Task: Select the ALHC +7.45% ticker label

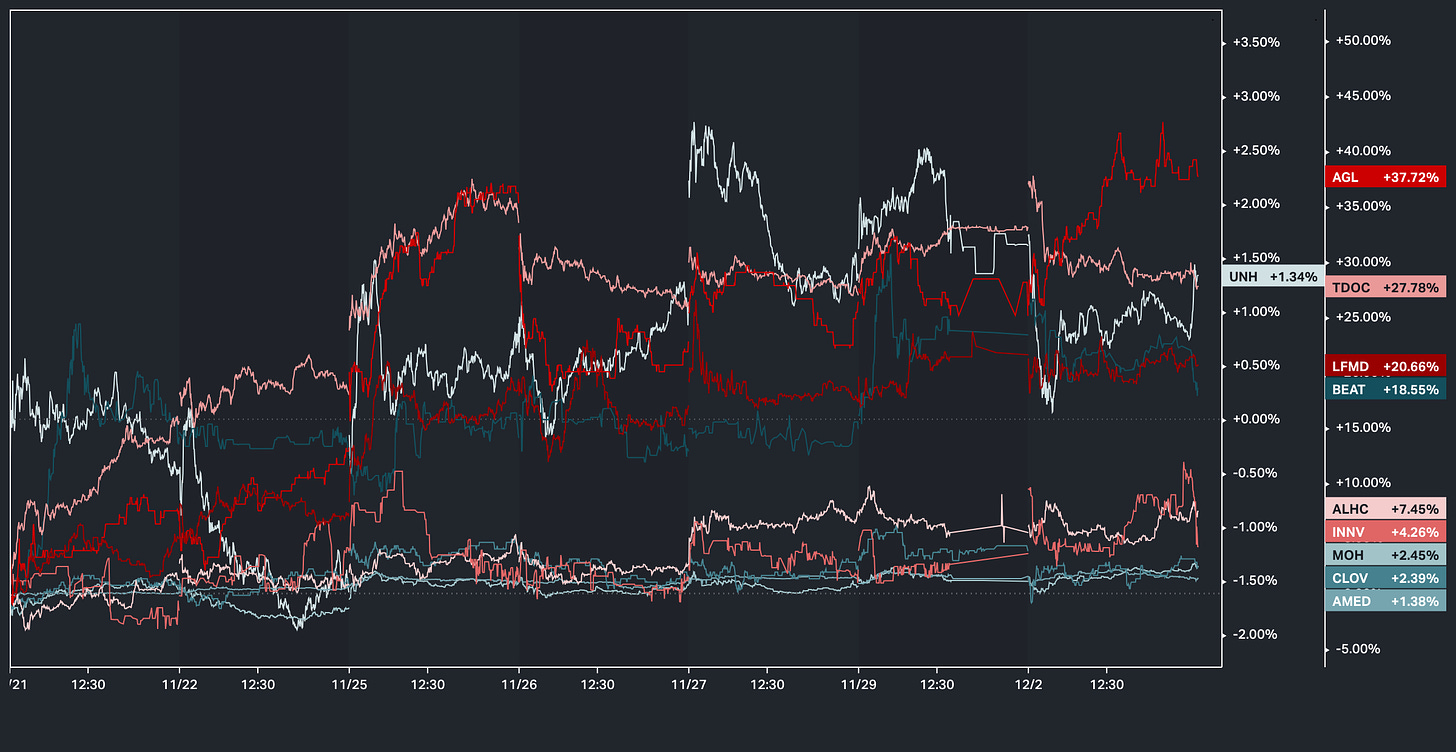Action: pos(1386,508)
